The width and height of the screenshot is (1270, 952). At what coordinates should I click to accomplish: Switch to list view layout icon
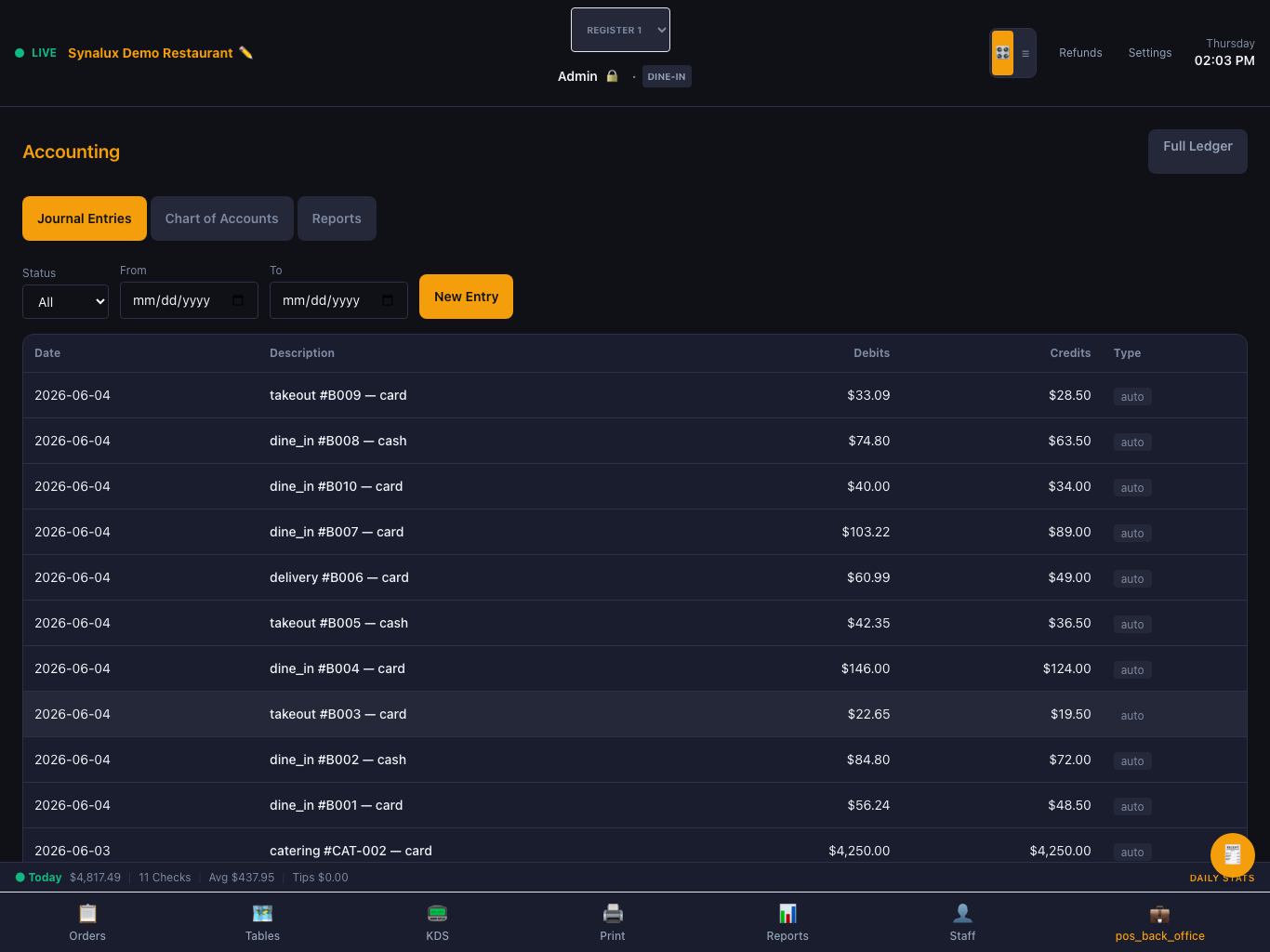tap(1025, 53)
